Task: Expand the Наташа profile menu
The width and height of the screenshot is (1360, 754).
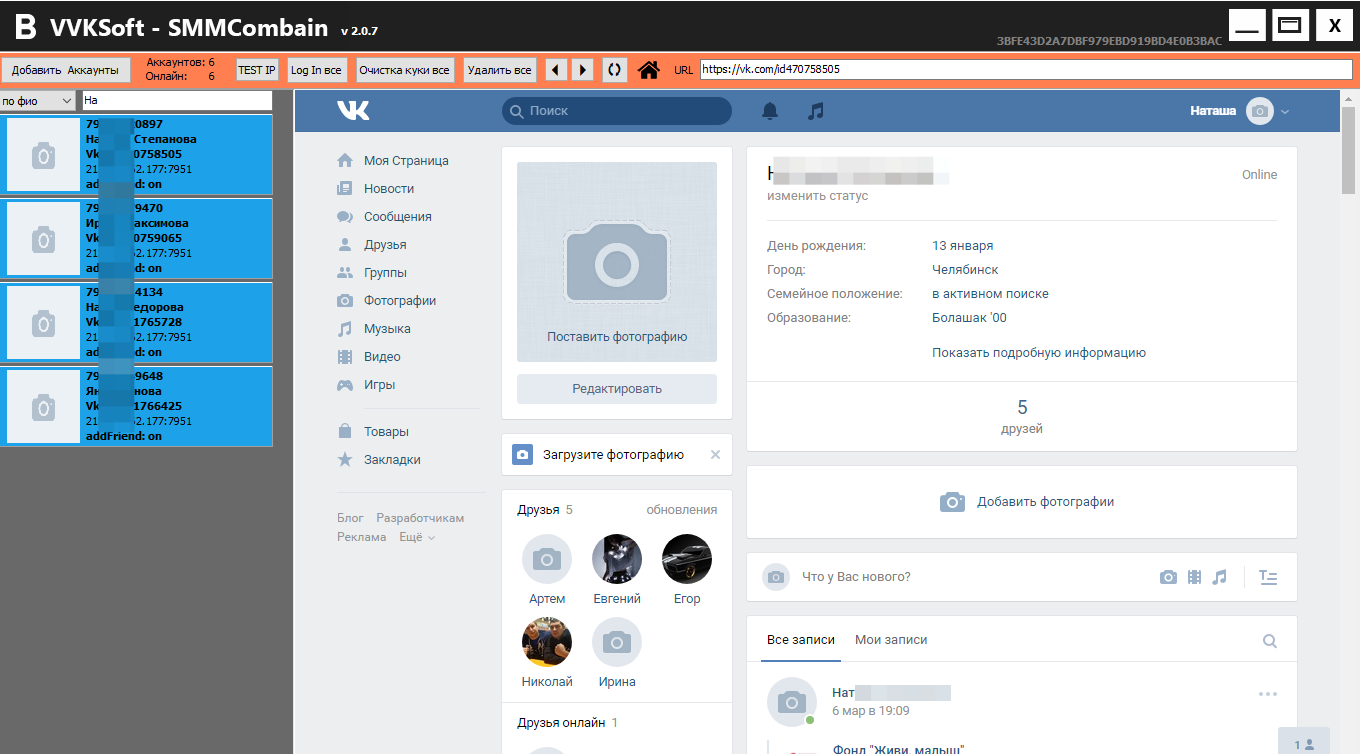Action: 1286,111
